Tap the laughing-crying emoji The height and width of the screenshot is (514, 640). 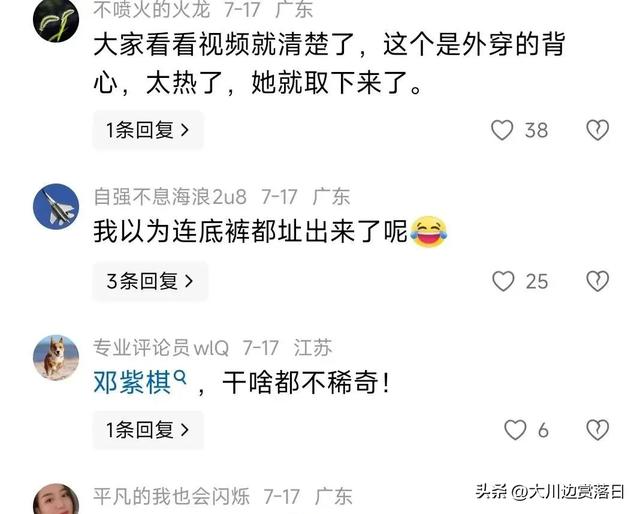pos(429,231)
